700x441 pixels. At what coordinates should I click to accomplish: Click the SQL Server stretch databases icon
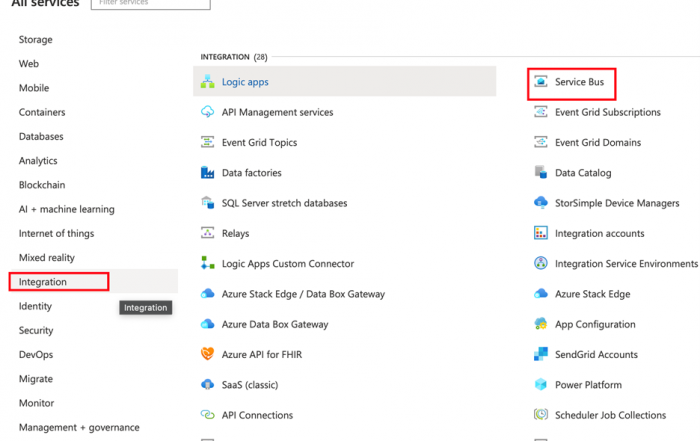(207, 203)
